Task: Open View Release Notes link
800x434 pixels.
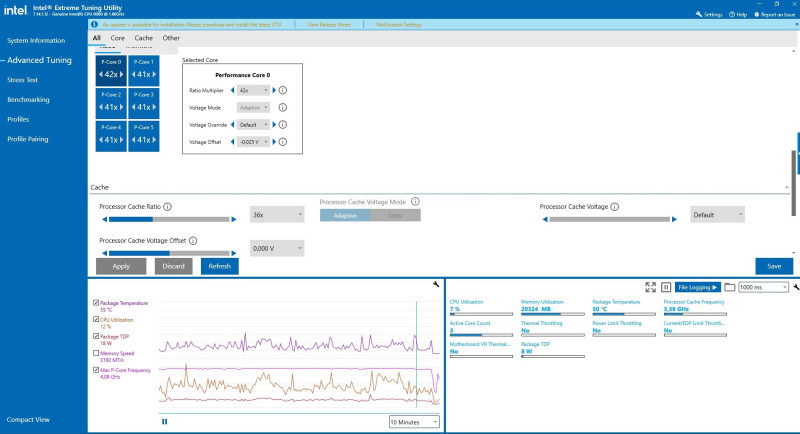Action: pos(329,24)
